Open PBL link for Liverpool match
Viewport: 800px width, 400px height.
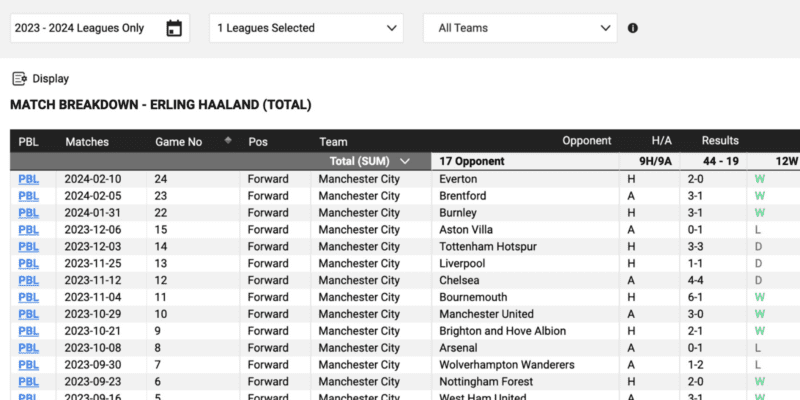pyautogui.click(x=29, y=263)
